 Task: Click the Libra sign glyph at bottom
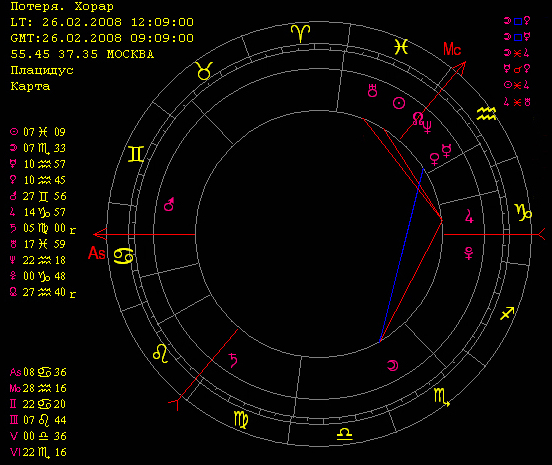point(344,434)
